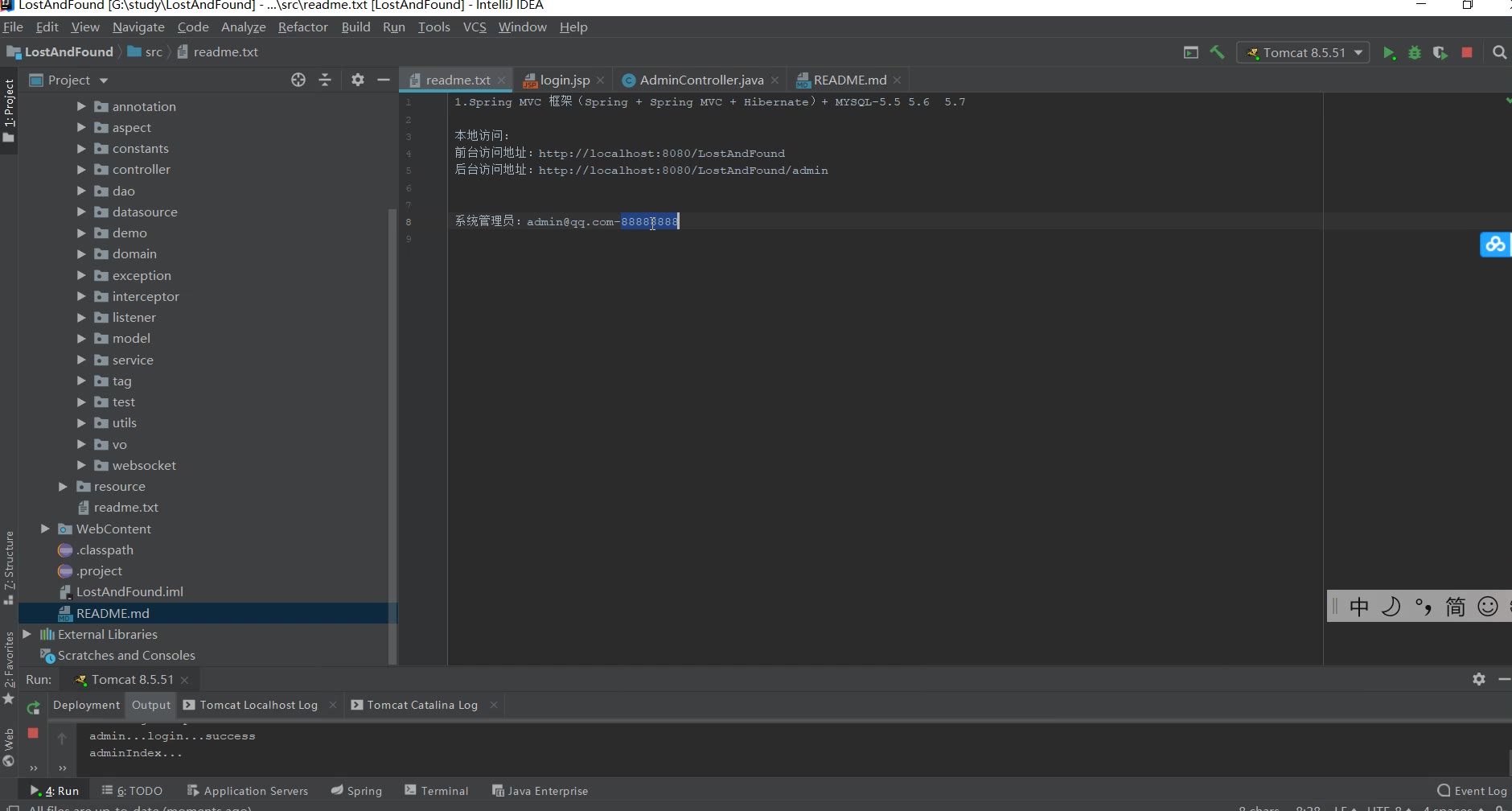Close the Tomcat 8.5.51 run tab
Viewport: 1512px width, 811px height.
(184, 680)
